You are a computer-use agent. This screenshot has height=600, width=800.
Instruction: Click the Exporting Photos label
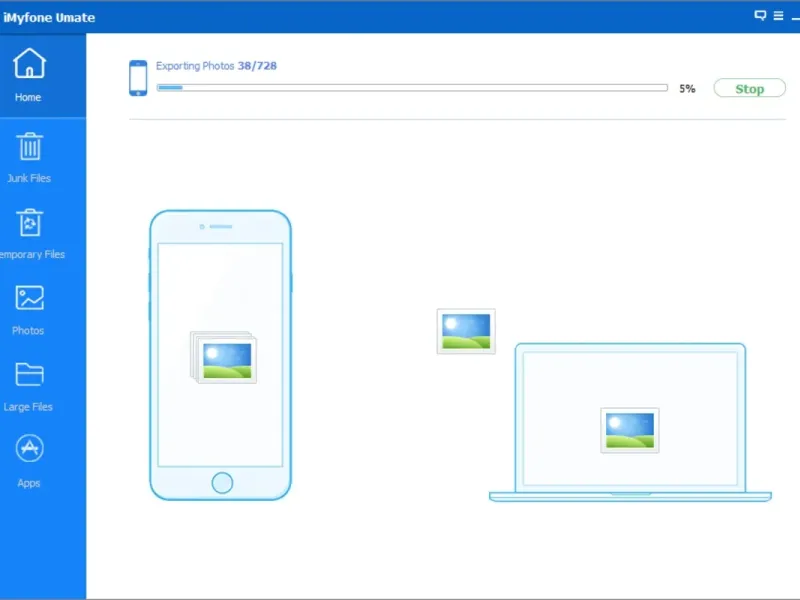pyautogui.click(x=194, y=66)
